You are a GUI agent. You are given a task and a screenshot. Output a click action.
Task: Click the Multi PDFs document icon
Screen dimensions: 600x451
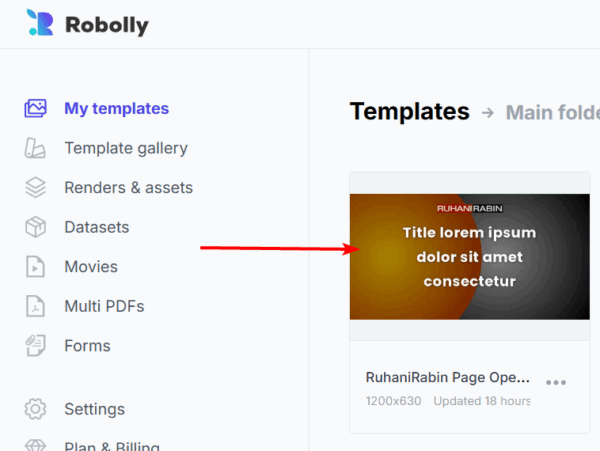tap(36, 306)
